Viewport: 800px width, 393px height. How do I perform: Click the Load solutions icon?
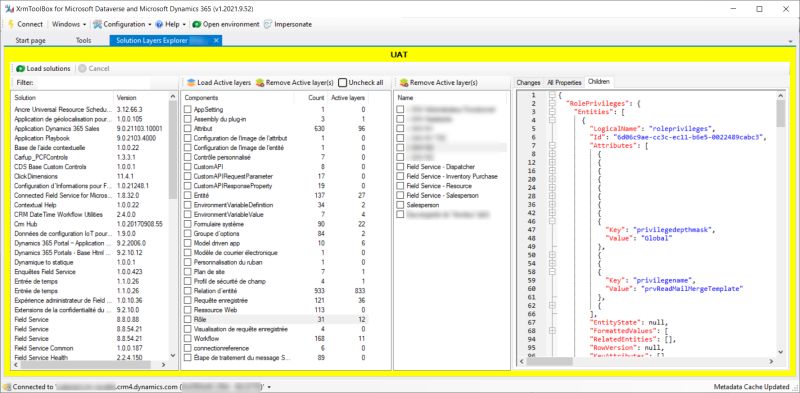[x=20, y=68]
